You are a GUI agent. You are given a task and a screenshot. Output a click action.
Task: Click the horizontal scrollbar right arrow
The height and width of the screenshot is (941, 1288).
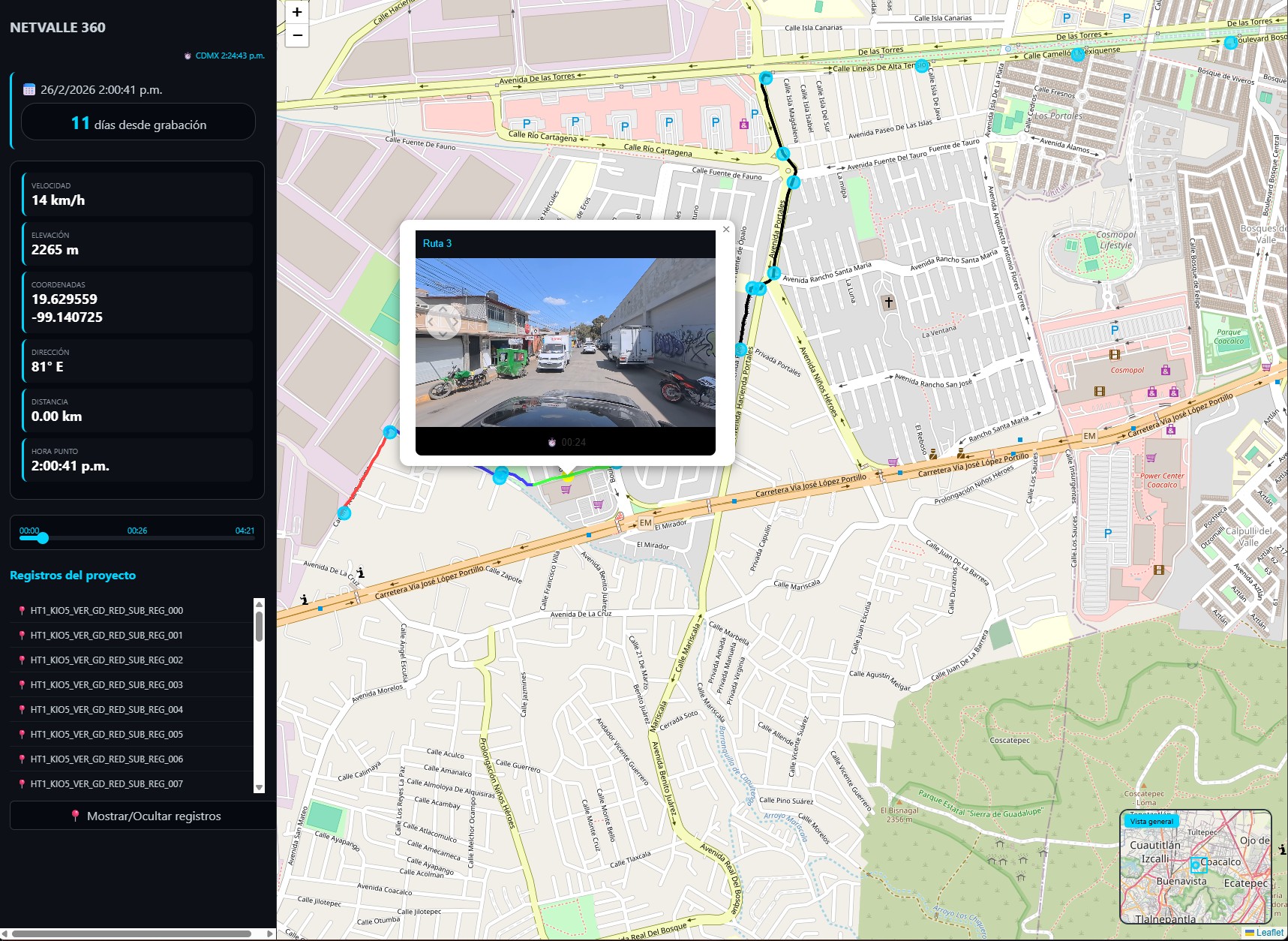(271, 934)
